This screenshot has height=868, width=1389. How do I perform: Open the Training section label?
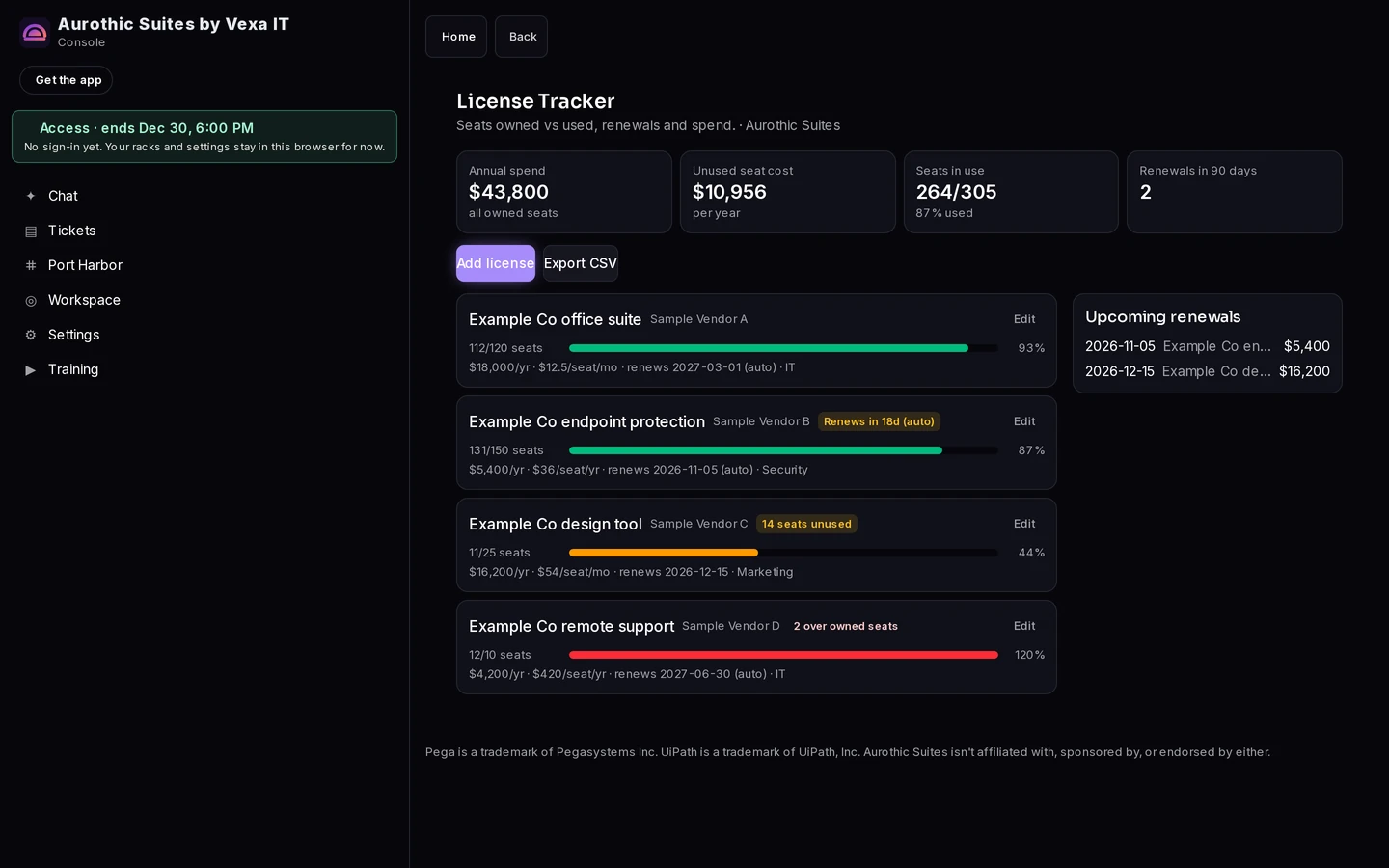coord(73,369)
